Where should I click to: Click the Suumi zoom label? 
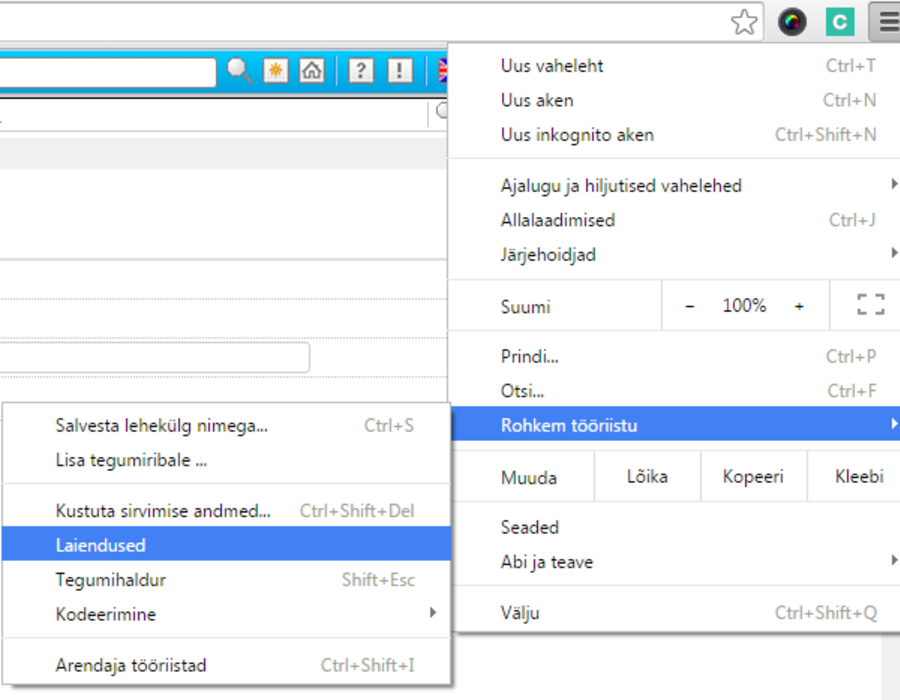[526, 307]
